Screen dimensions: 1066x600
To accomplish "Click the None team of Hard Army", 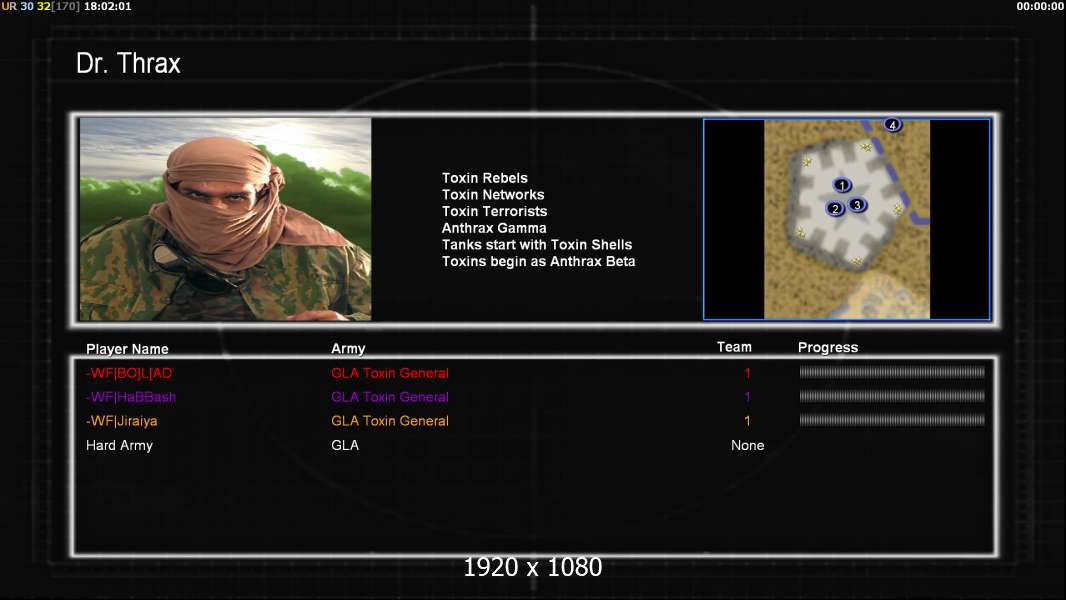I will 747,445.
